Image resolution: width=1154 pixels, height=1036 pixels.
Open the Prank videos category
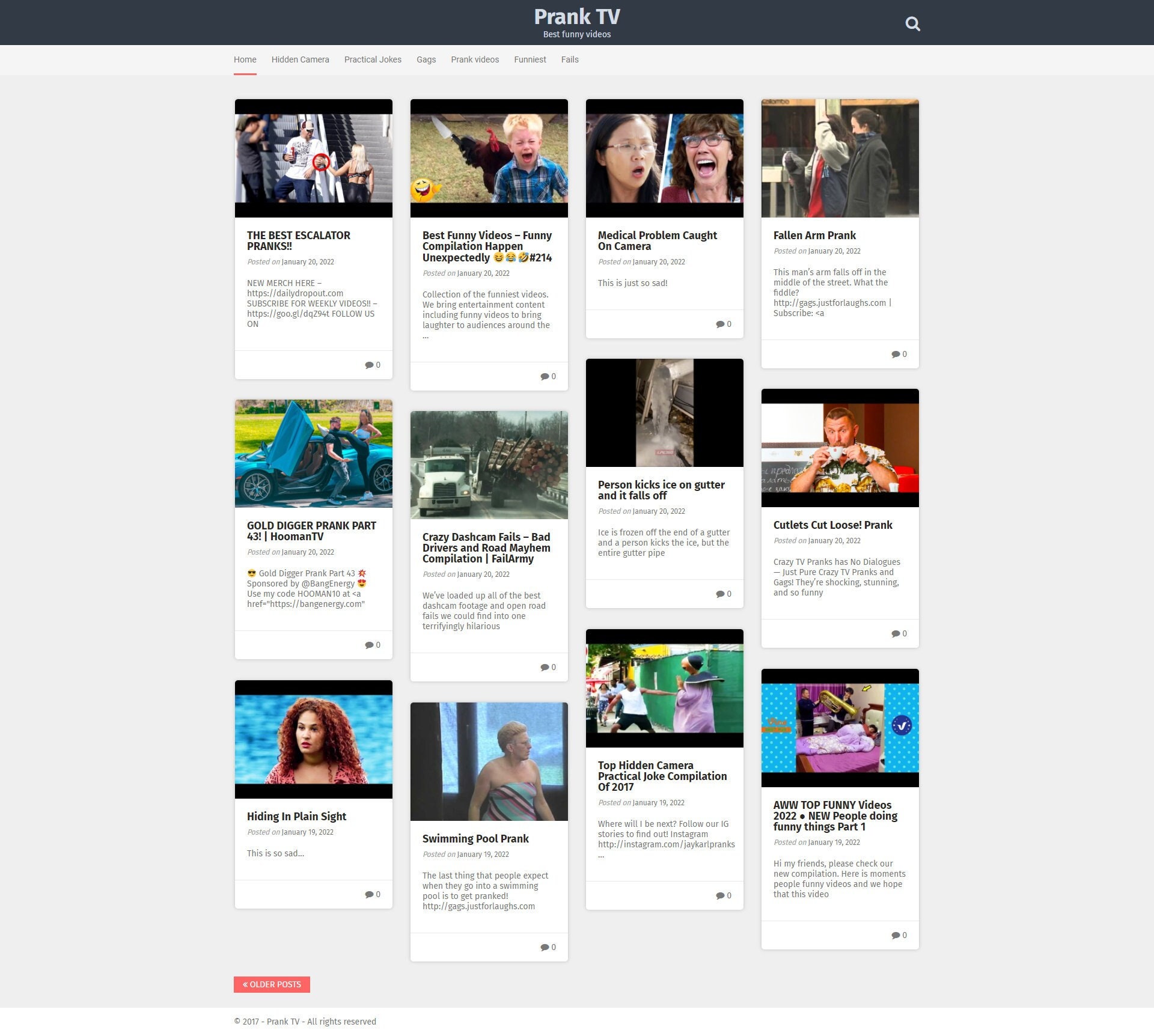pos(475,59)
